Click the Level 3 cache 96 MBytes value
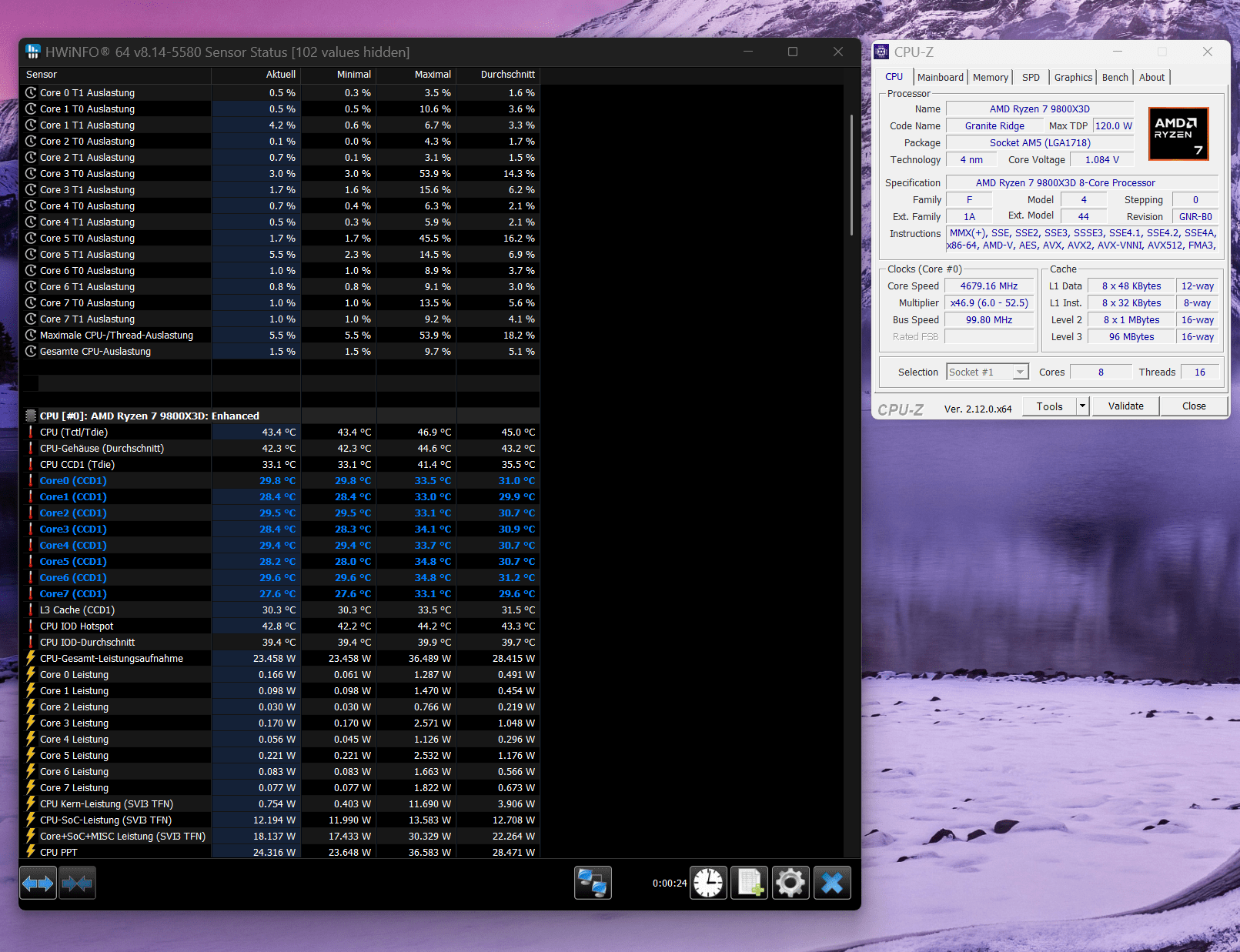The width and height of the screenshot is (1240, 952). point(1131,336)
